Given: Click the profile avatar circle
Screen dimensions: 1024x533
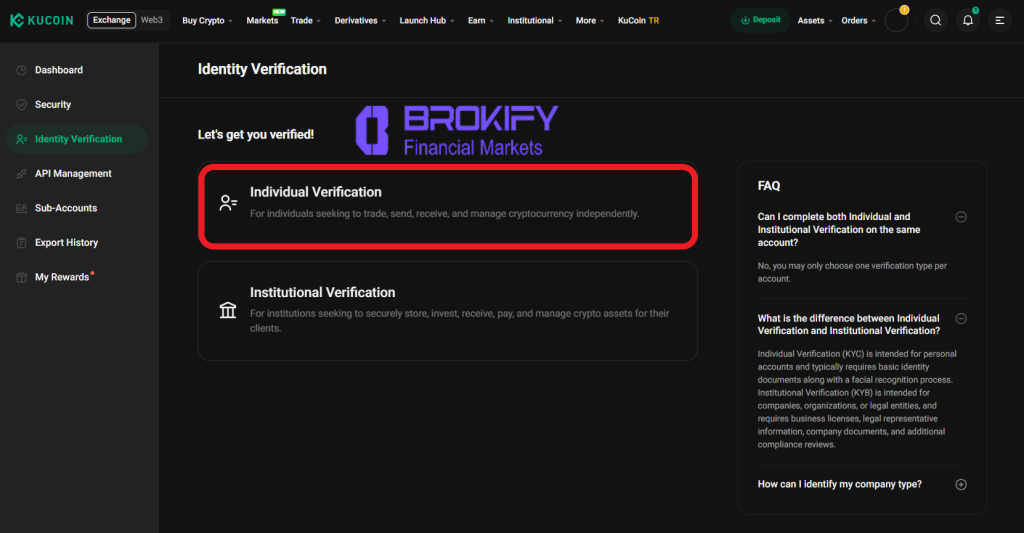Looking at the screenshot, I should pyautogui.click(x=896, y=20).
